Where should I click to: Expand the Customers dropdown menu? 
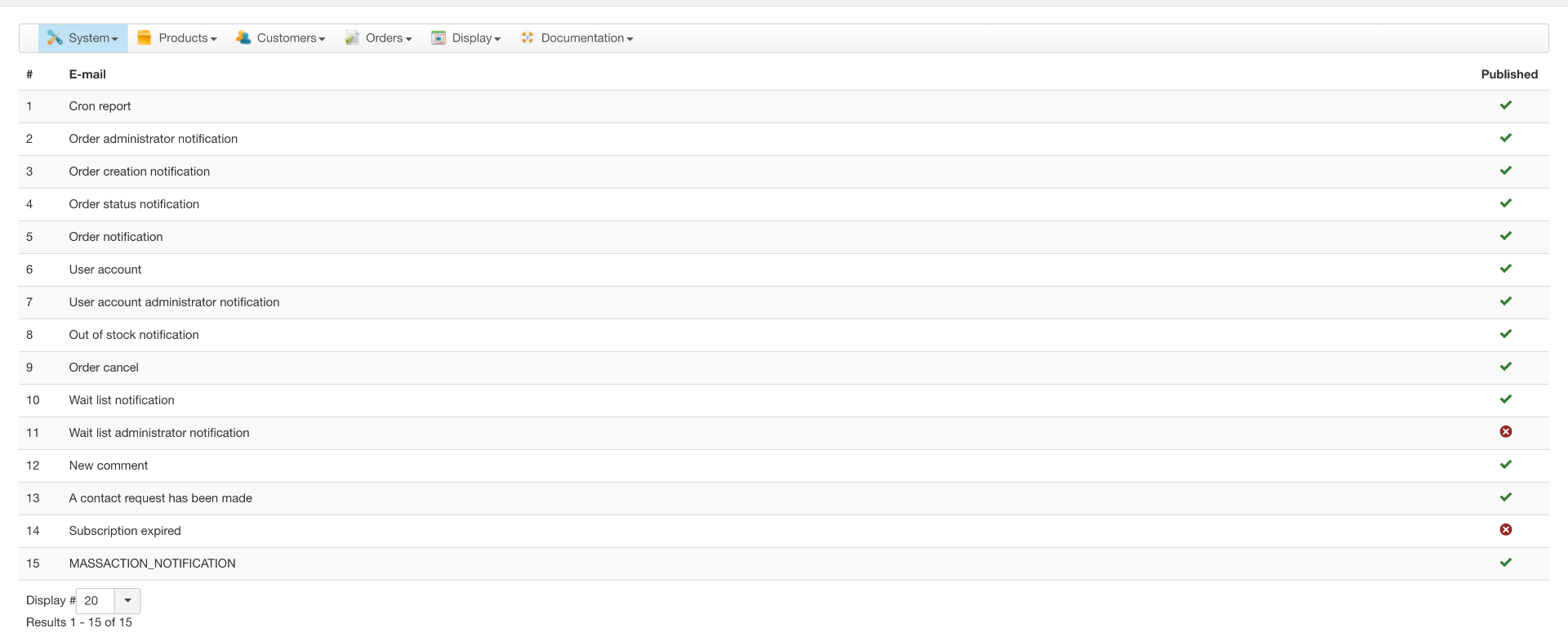tap(291, 38)
